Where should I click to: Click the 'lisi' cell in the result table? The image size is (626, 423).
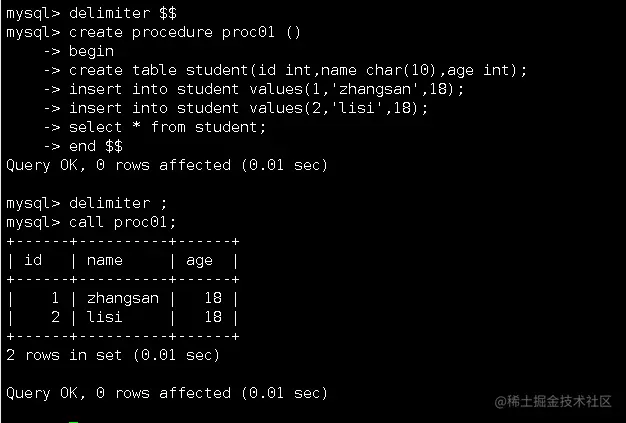(x=105, y=317)
